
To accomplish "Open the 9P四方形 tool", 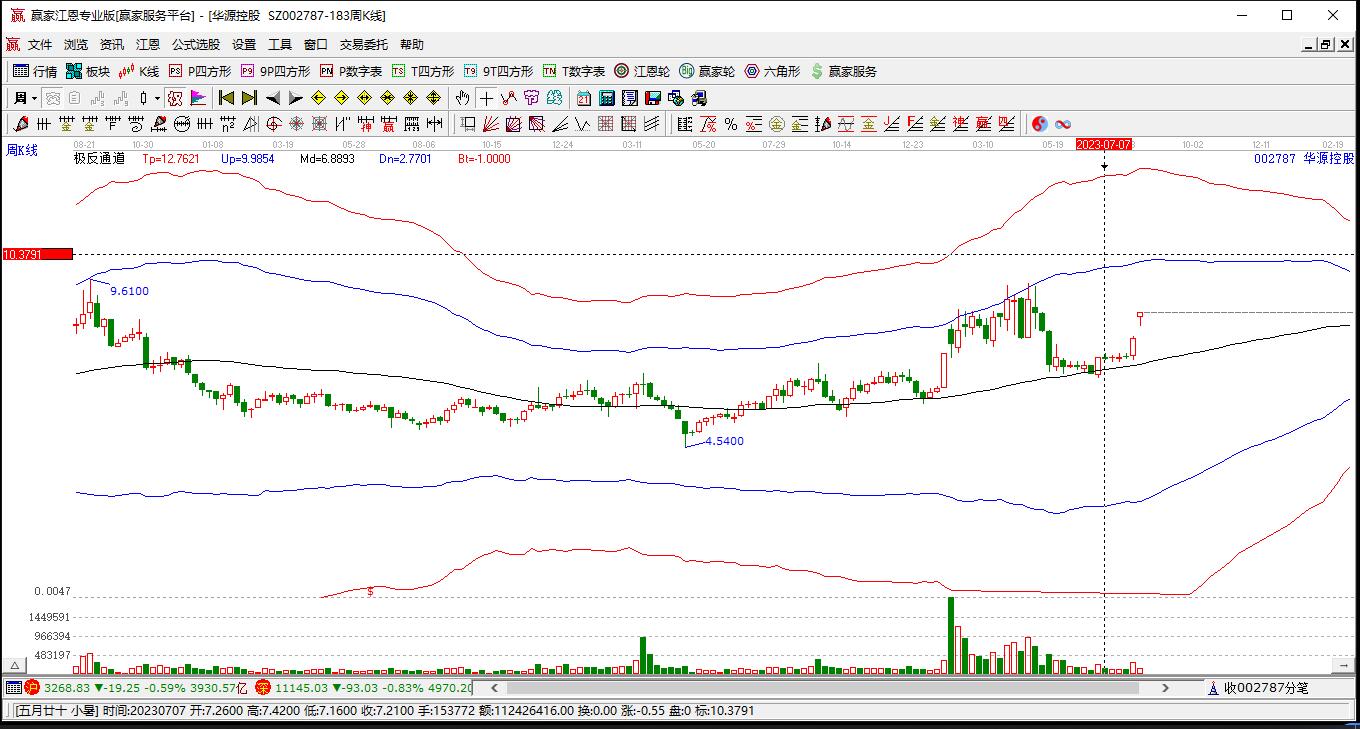I will 275,71.
